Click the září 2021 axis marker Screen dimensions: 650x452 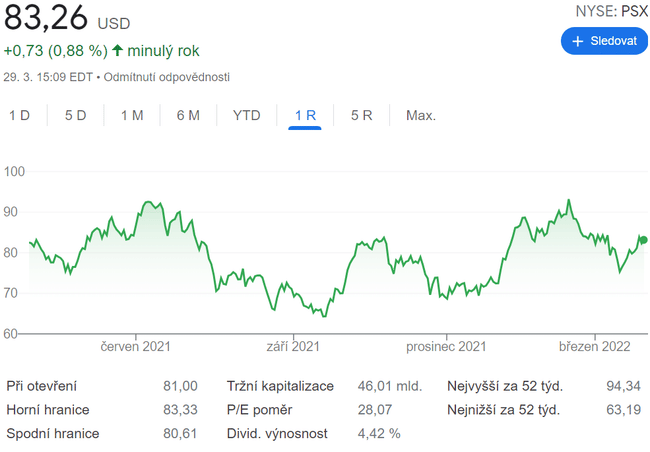293,347
